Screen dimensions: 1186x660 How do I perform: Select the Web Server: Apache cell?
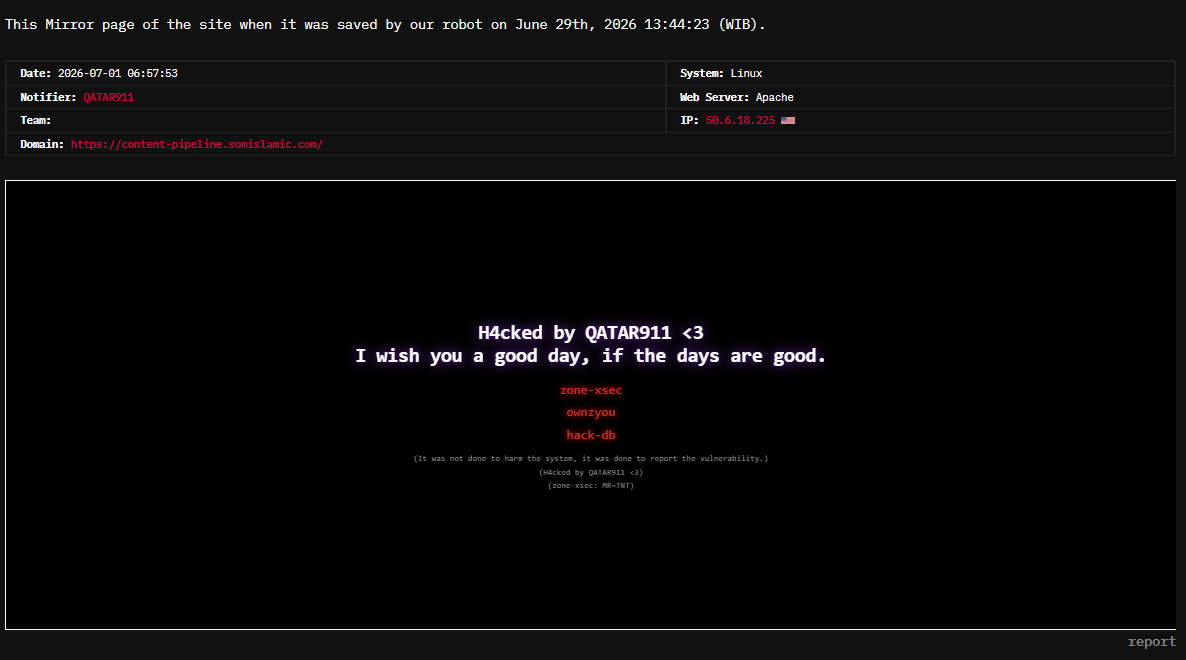(920, 97)
